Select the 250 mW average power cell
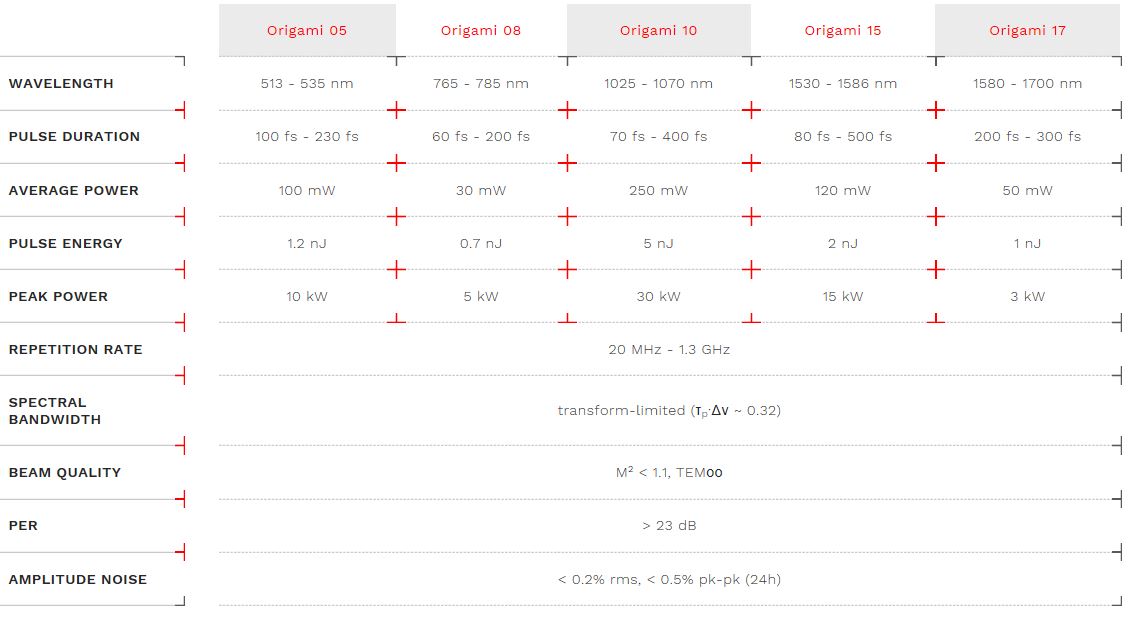Viewport: 1138px width, 627px height. [x=659, y=190]
